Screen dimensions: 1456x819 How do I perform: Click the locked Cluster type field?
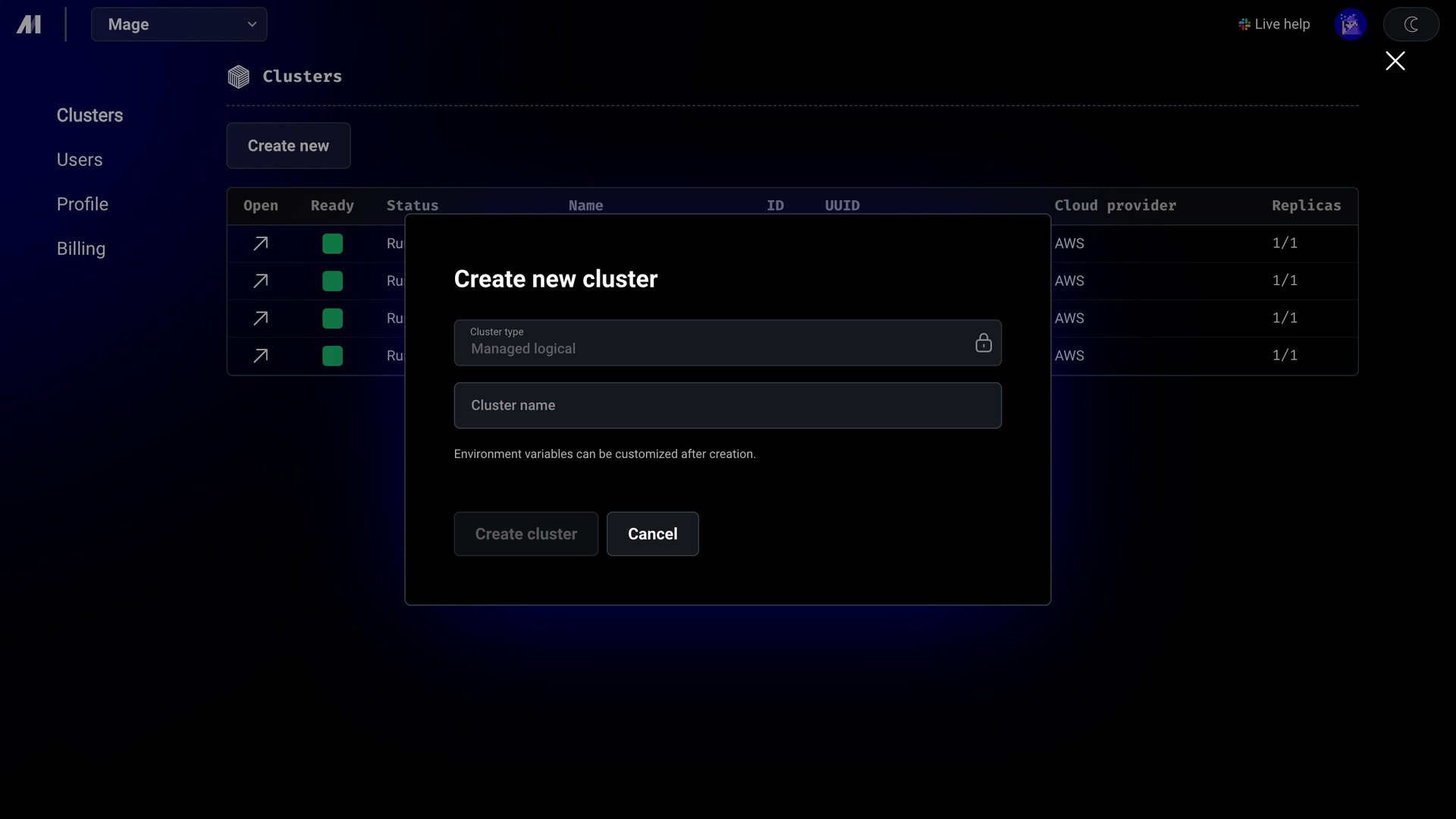tap(727, 343)
